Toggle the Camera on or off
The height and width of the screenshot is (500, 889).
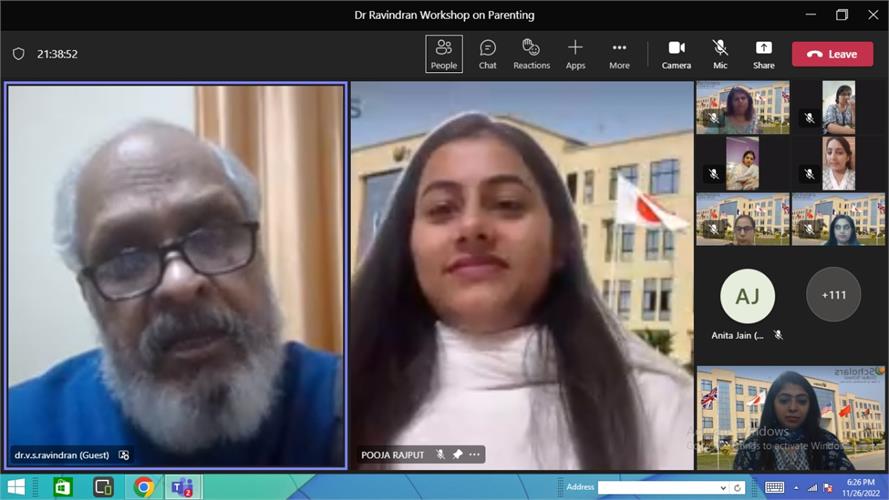[x=676, y=54]
